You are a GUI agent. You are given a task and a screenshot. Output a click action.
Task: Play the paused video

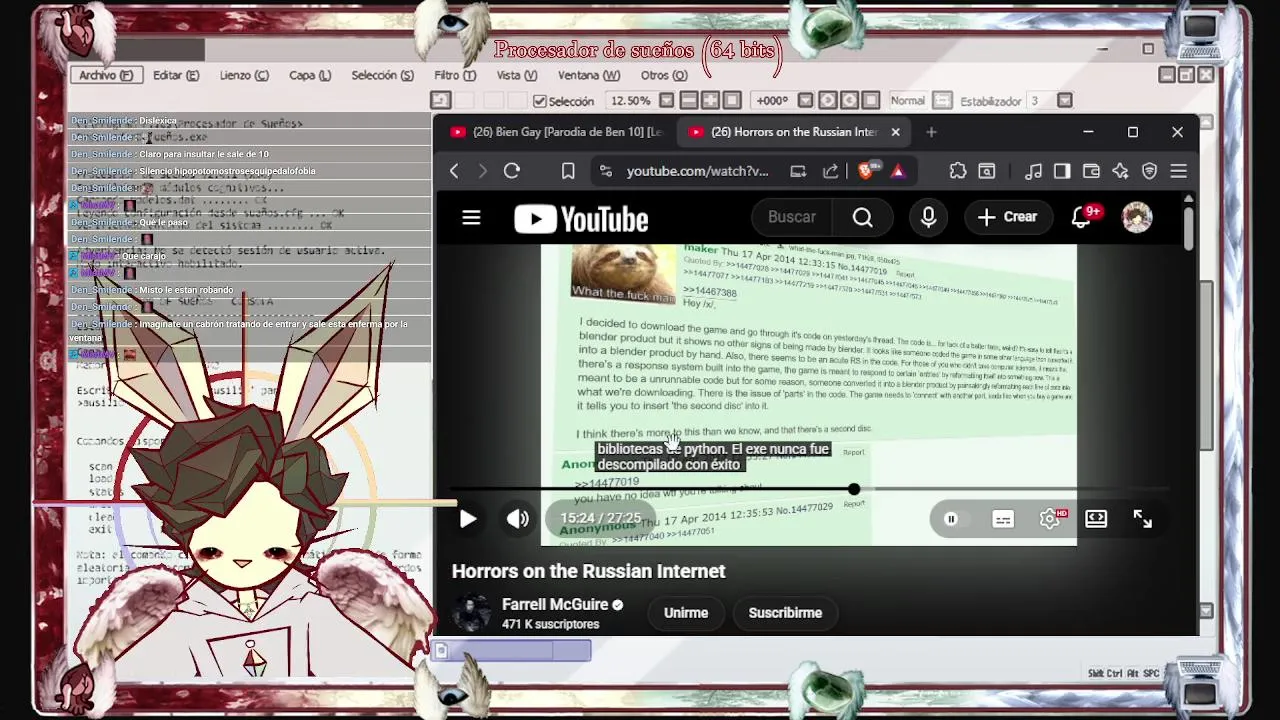pyautogui.click(x=468, y=519)
